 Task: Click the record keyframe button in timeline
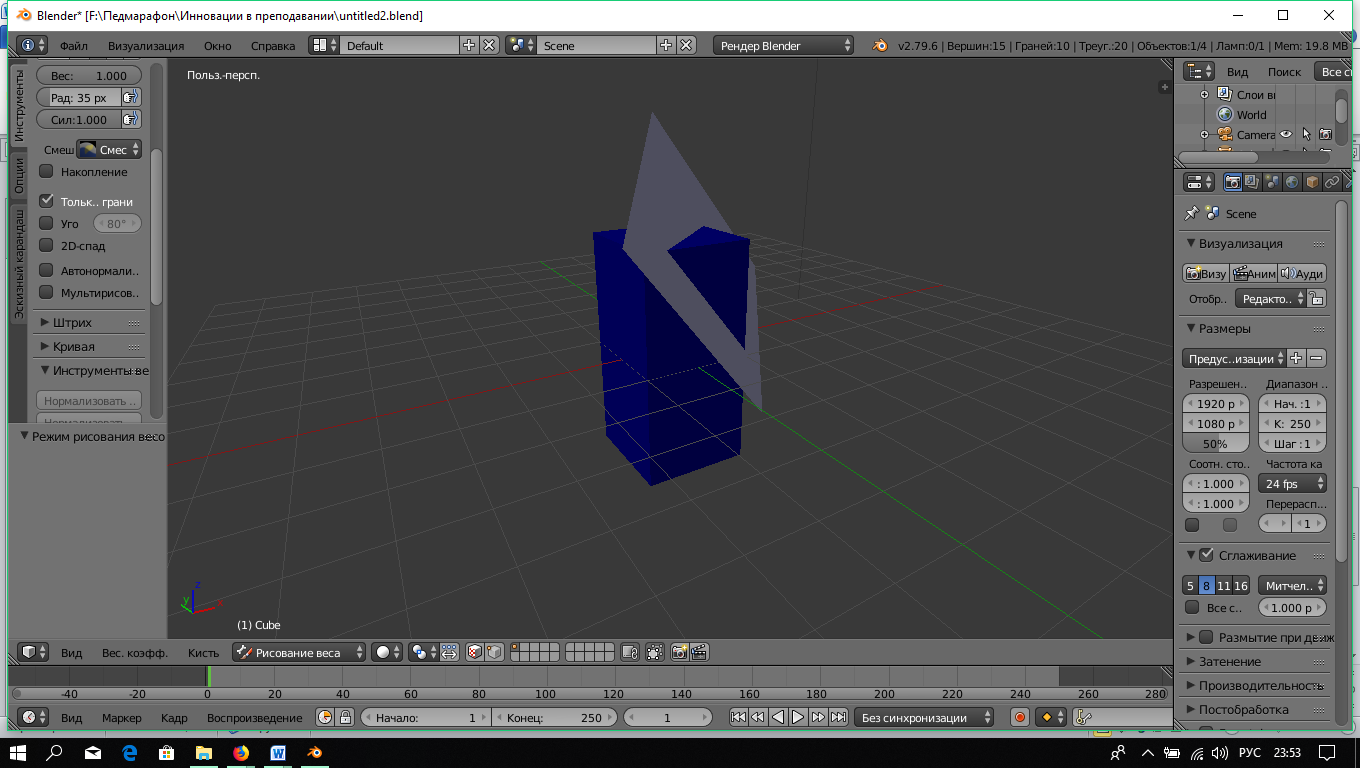click(1020, 717)
